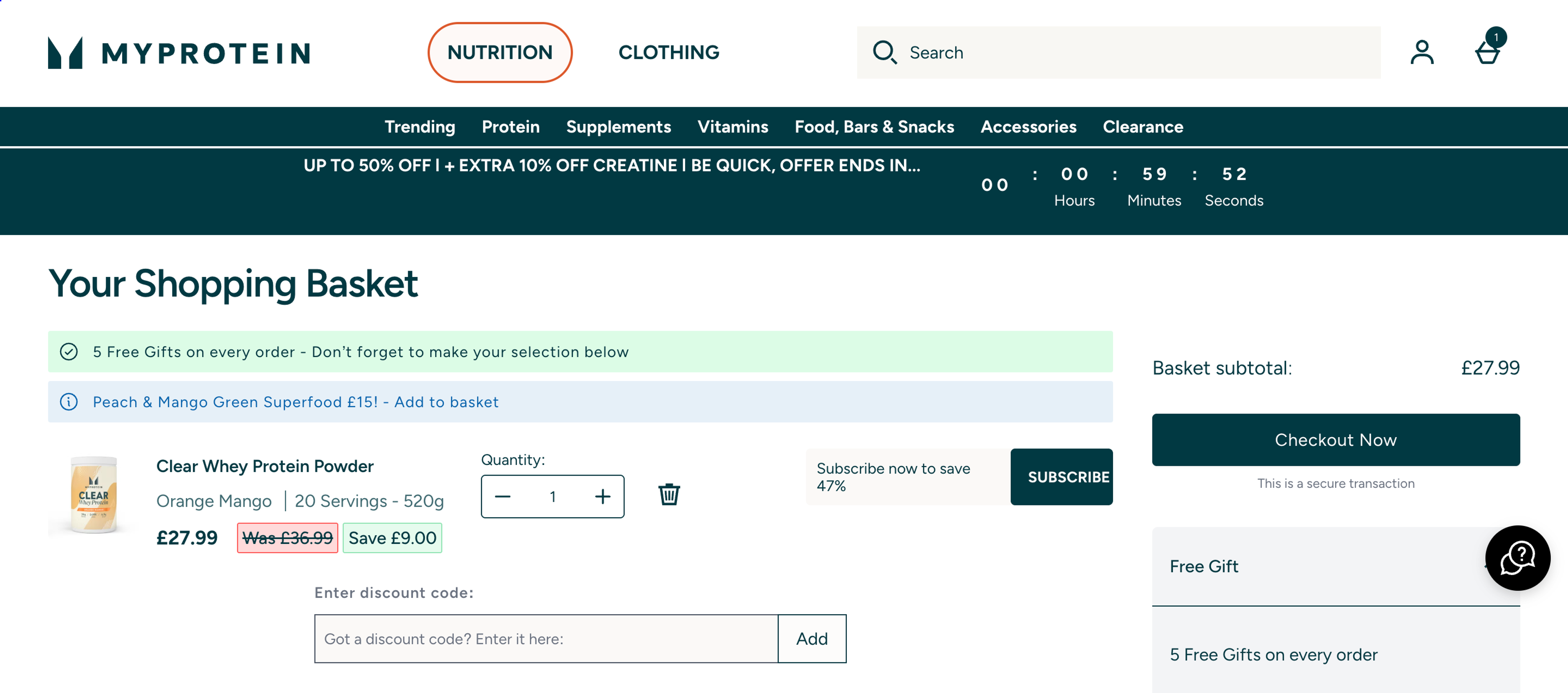This screenshot has width=1568, height=693.
Task: Increase quantity with the plus button
Action: 602,496
